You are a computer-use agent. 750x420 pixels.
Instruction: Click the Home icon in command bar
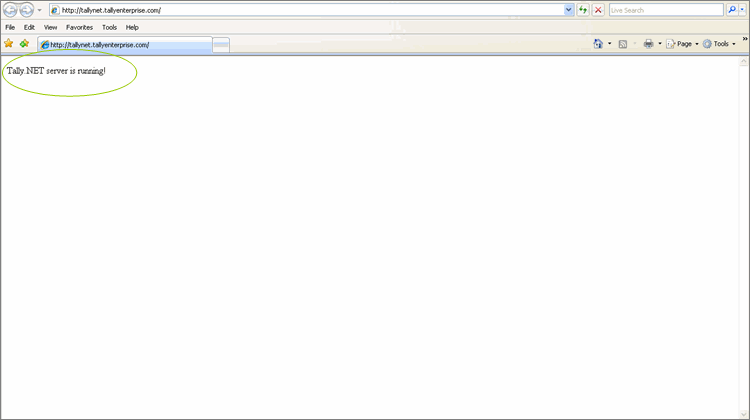pyautogui.click(x=598, y=44)
